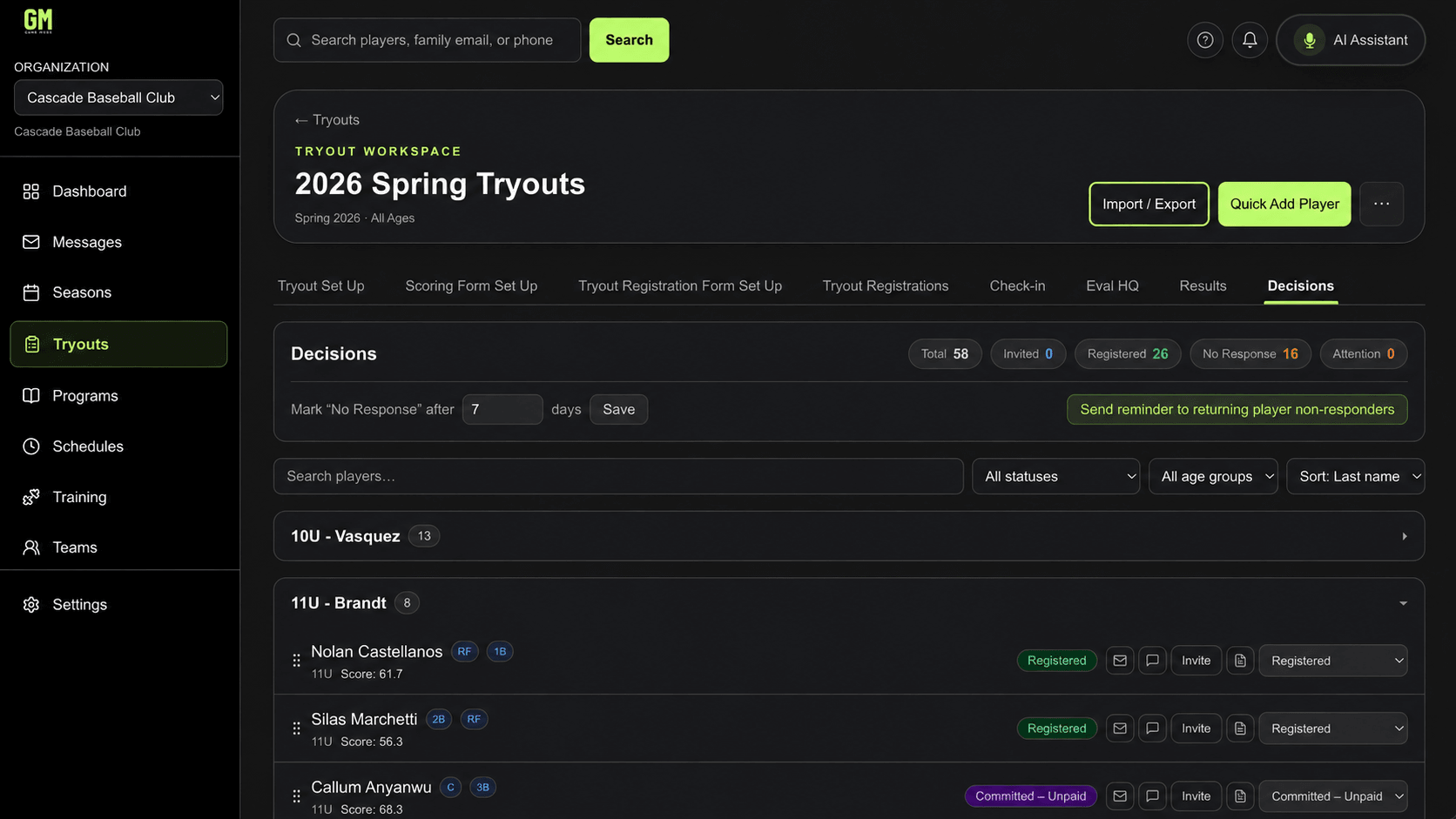This screenshot has height=819, width=1456.
Task: Open chat icon for Nolan Castellanos
Action: pos(1152,661)
